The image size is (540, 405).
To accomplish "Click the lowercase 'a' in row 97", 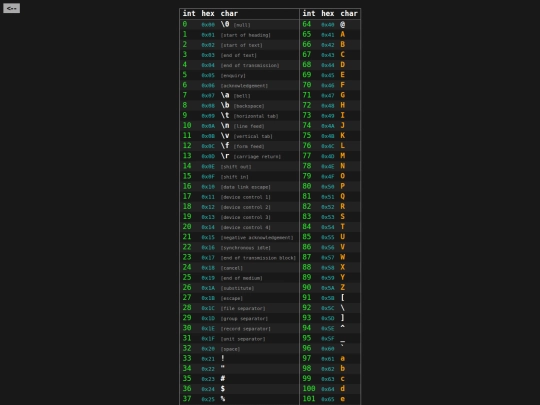I will 342,358.
